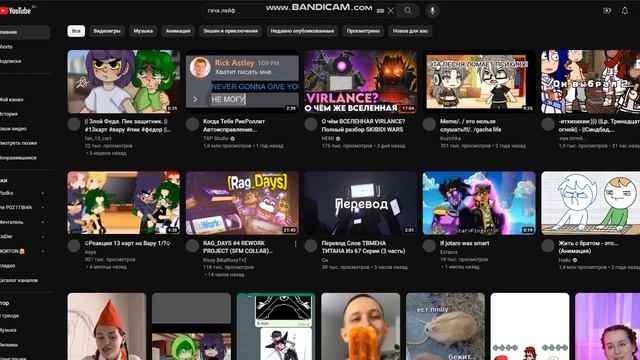Select the 'Просмотрено' filter chip
This screenshot has width=640, height=360.
click(x=363, y=31)
